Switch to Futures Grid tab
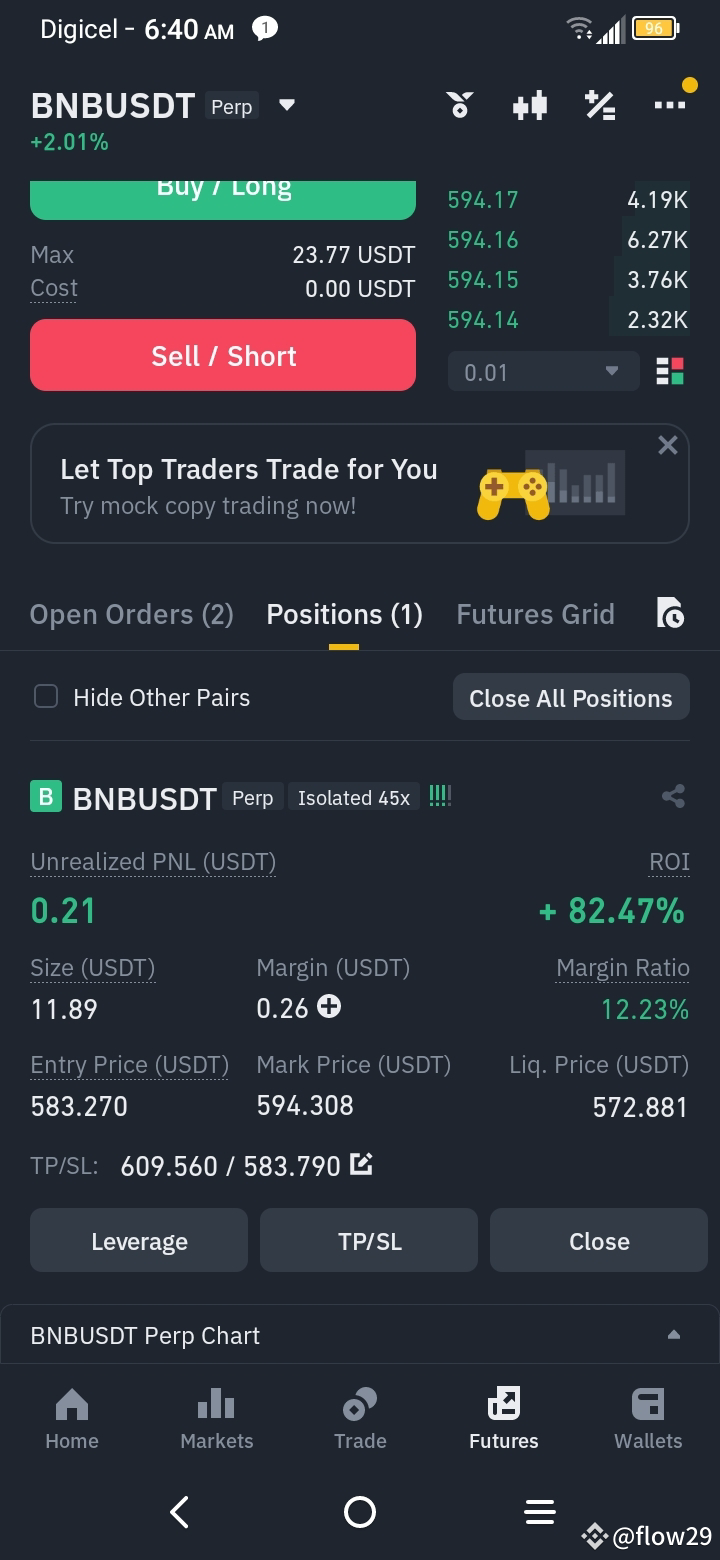Viewport: 720px width, 1560px height. click(535, 614)
